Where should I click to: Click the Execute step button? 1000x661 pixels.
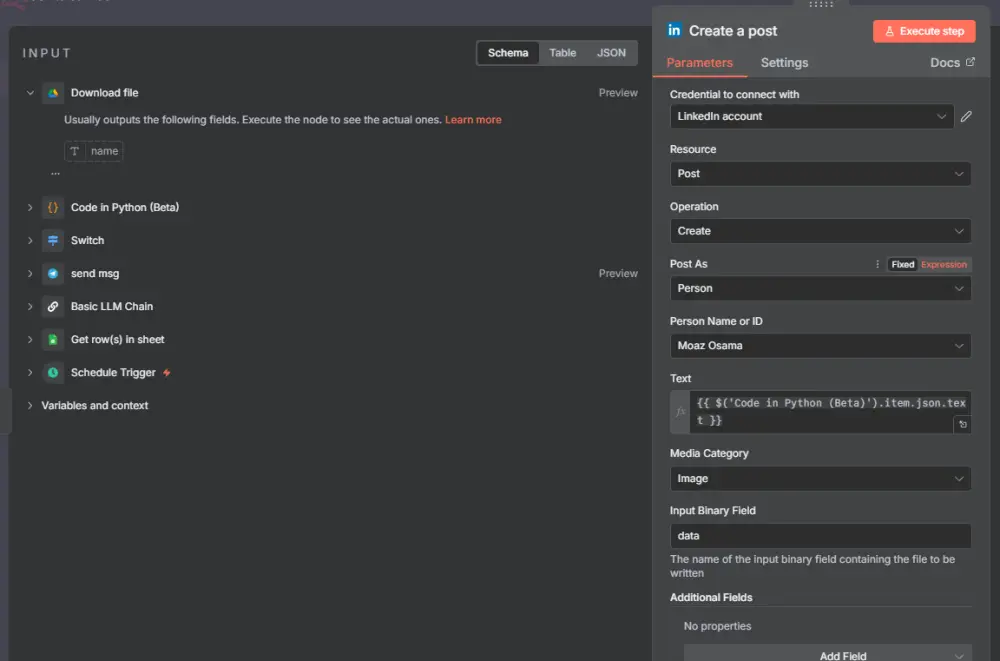click(x=923, y=31)
